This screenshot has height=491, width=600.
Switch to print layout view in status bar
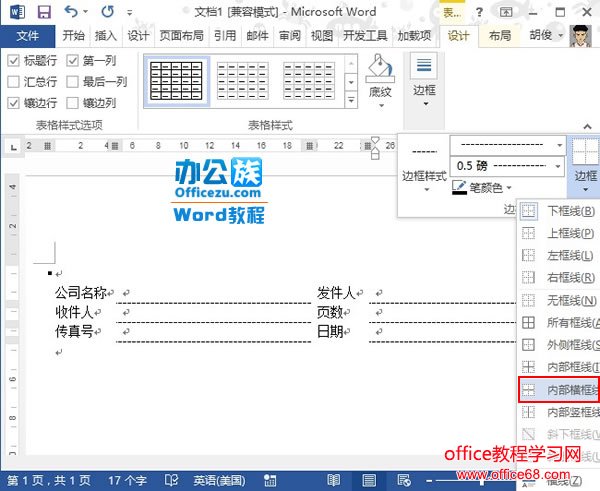click(x=368, y=480)
